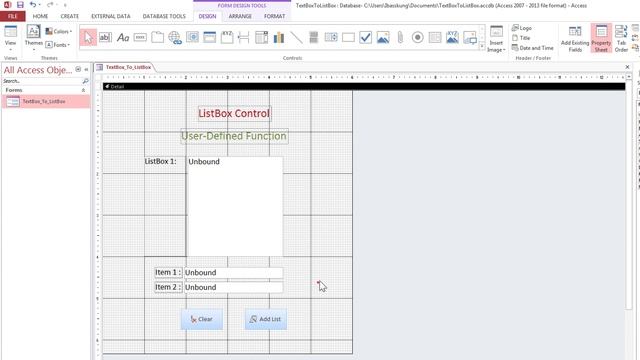Switch to the CREATE ribbon tab

[x=69, y=16]
